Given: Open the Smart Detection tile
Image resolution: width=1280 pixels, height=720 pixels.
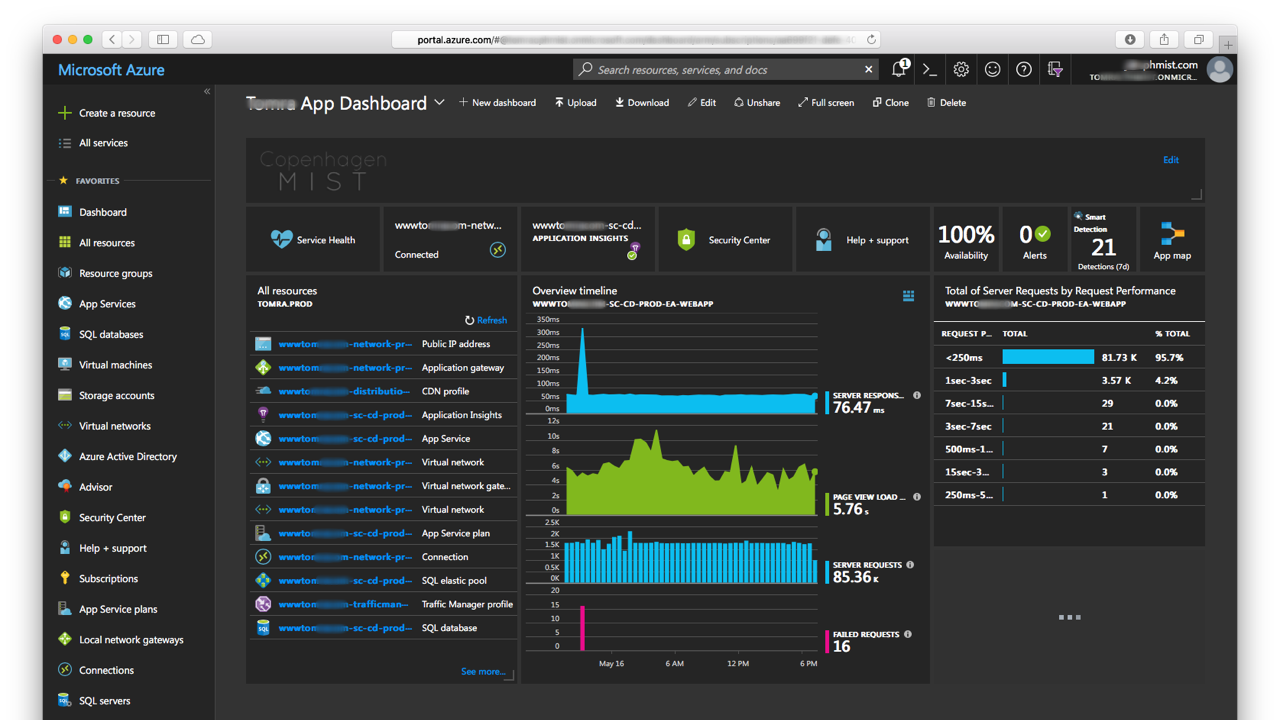Looking at the screenshot, I should tap(1103, 239).
